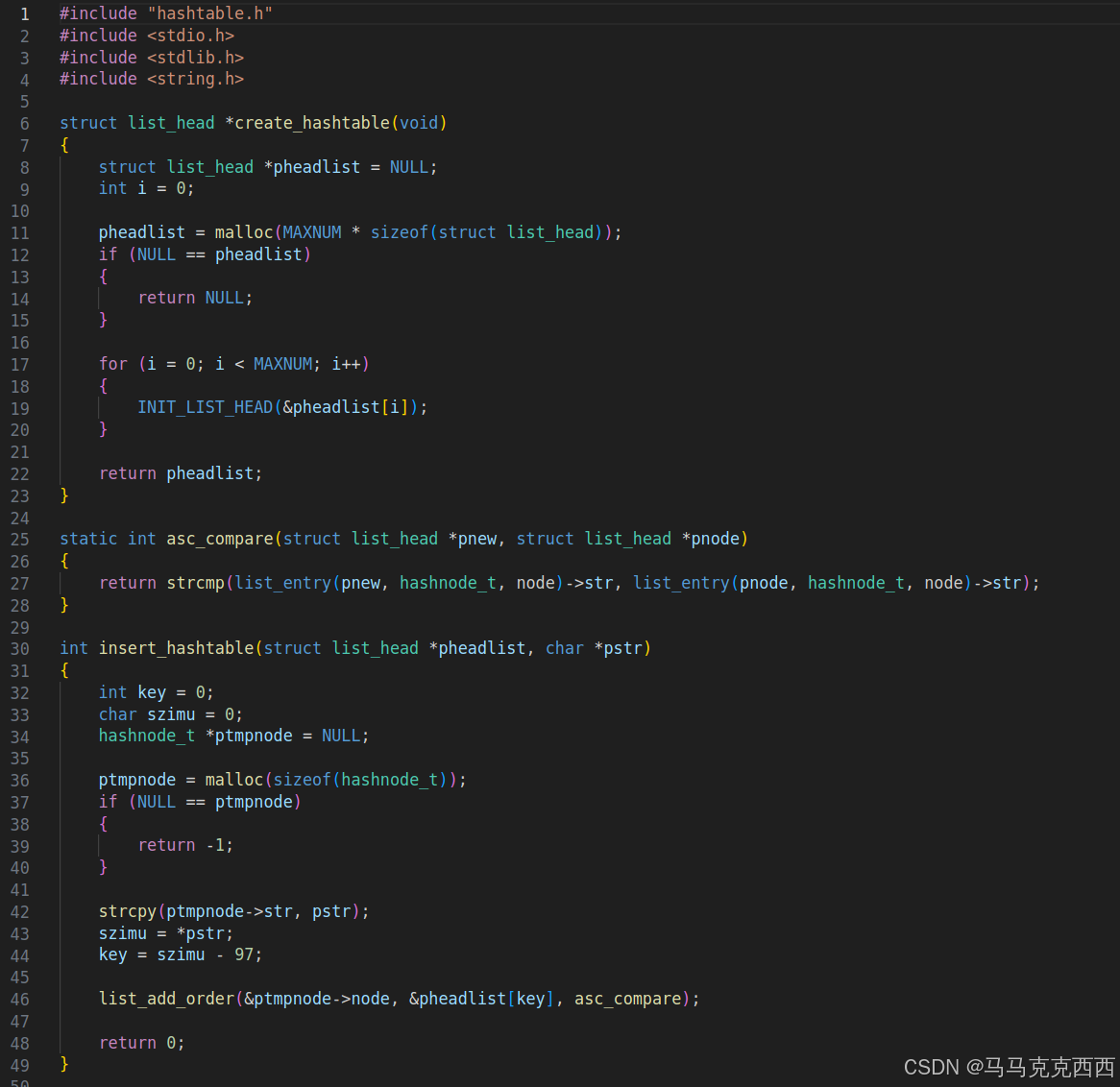Viewport: 1120px width, 1087px height.
Task: Click line number 5 in the gutter
Action: [24, 102]
